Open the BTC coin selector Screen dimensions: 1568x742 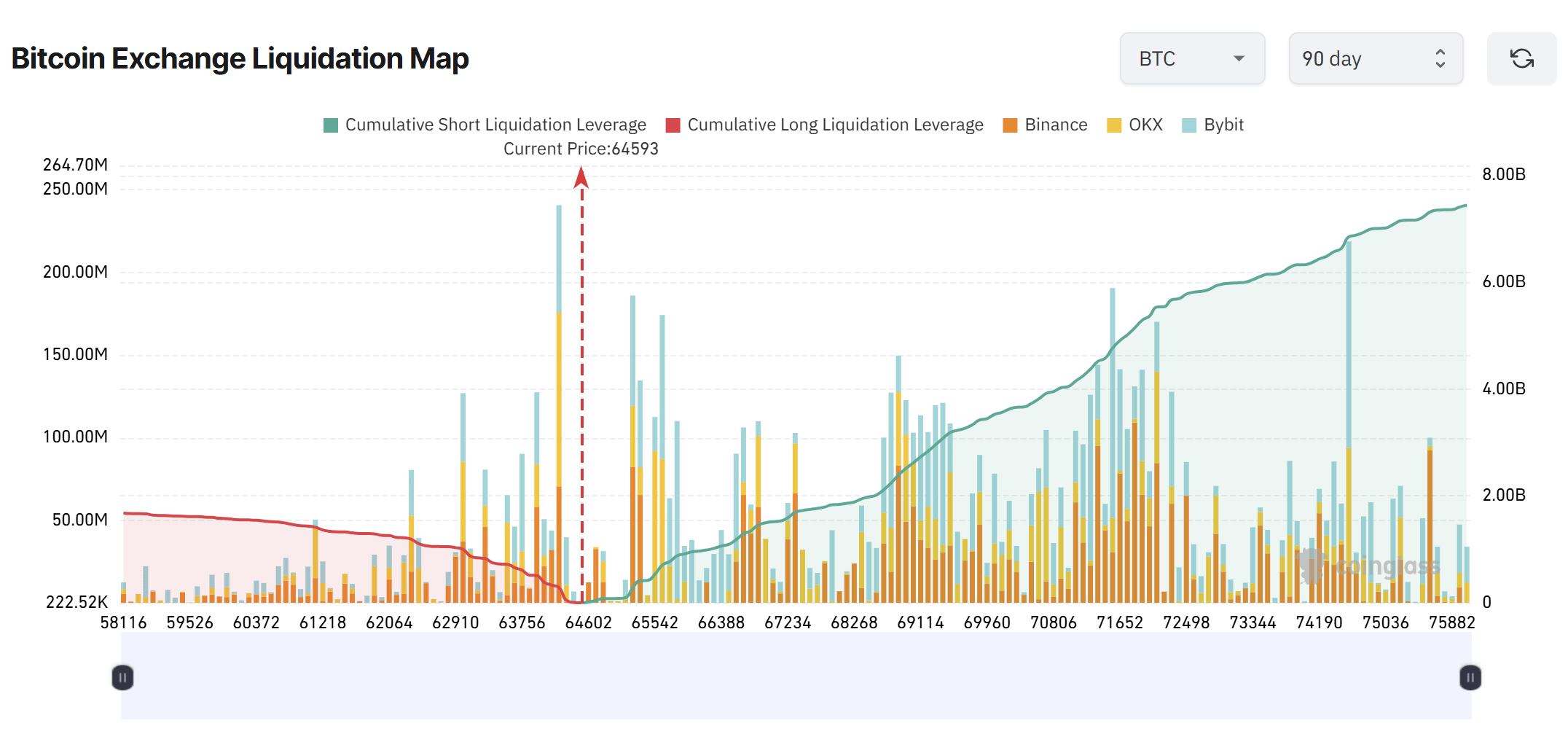pyautogui.click(x=1193, y=58)
